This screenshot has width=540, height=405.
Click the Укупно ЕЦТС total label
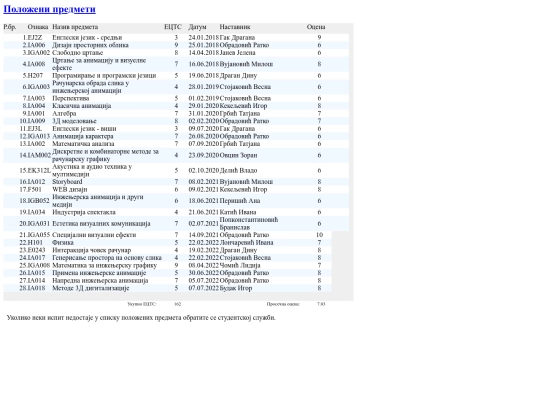pos(142,304)
